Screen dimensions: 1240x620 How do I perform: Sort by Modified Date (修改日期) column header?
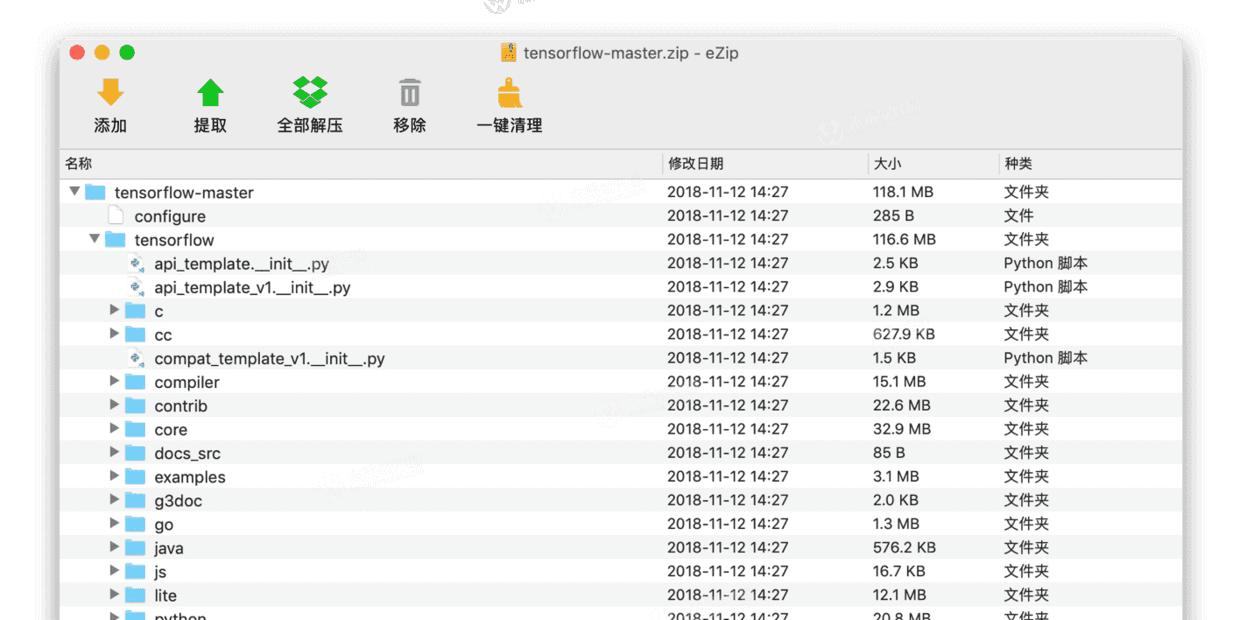click(x=766, y=164)
